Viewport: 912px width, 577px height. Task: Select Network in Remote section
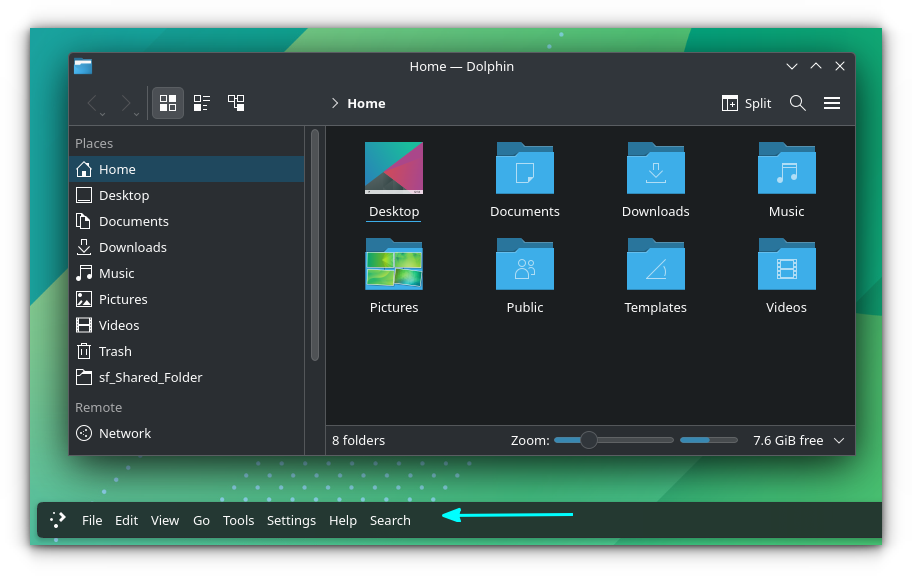click(x=125, y=433)
